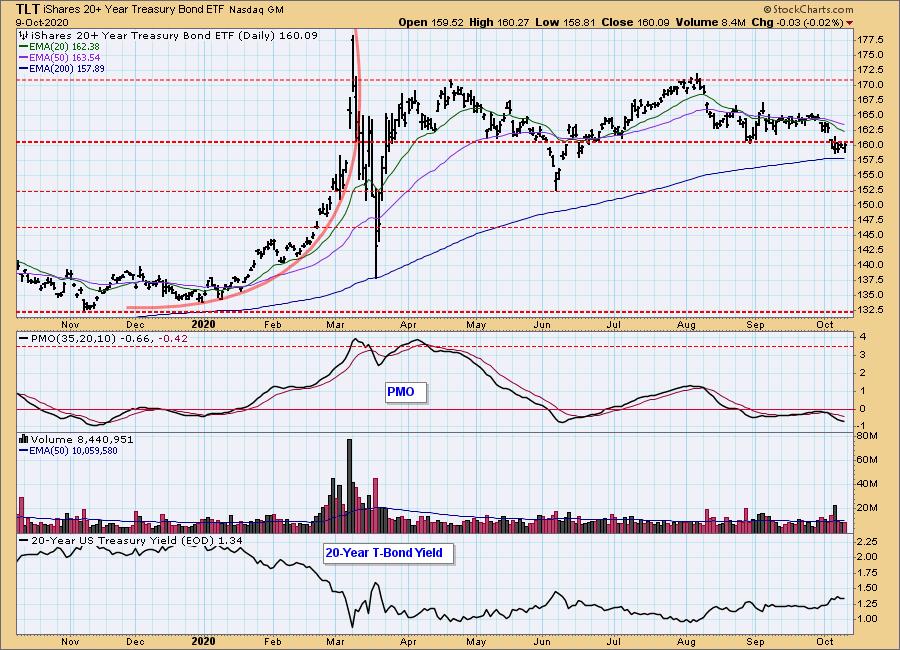Image resolution: width=900 pixels, height=650 pixels.
Task: Select the 9-Oct-2020 date label
Action: pos(42,23)
